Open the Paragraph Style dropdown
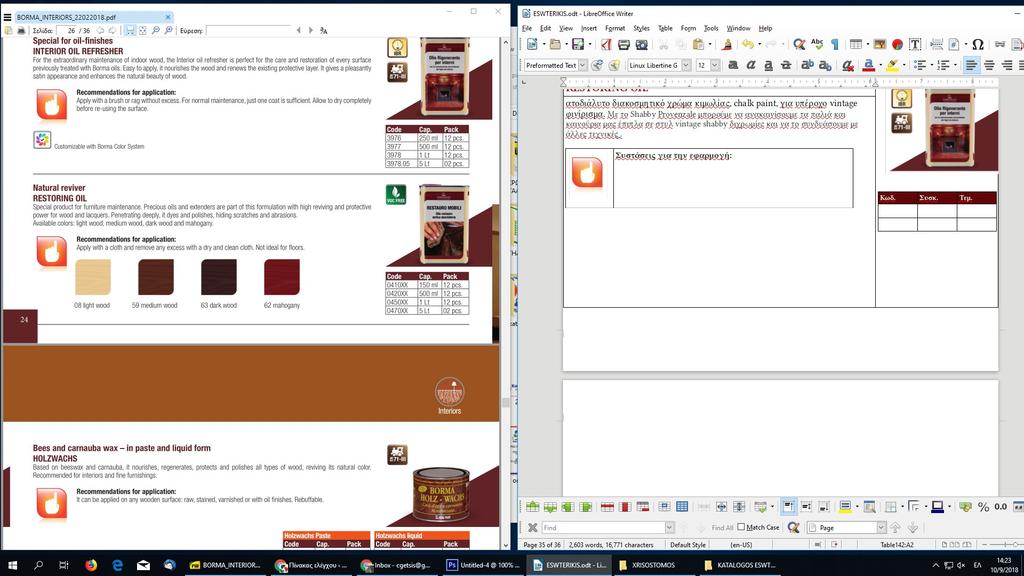This screenshot has height=576, width=1024. pyautogui.click(x=583, y=65)
